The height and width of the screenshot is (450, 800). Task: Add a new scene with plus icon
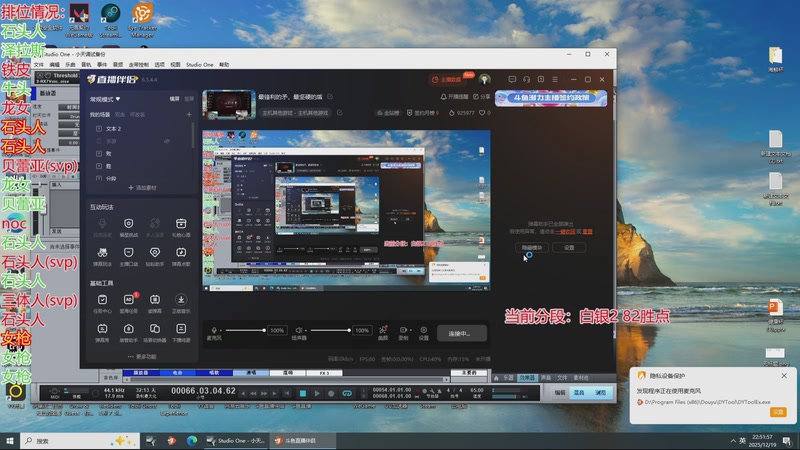[x=189, y=114]
